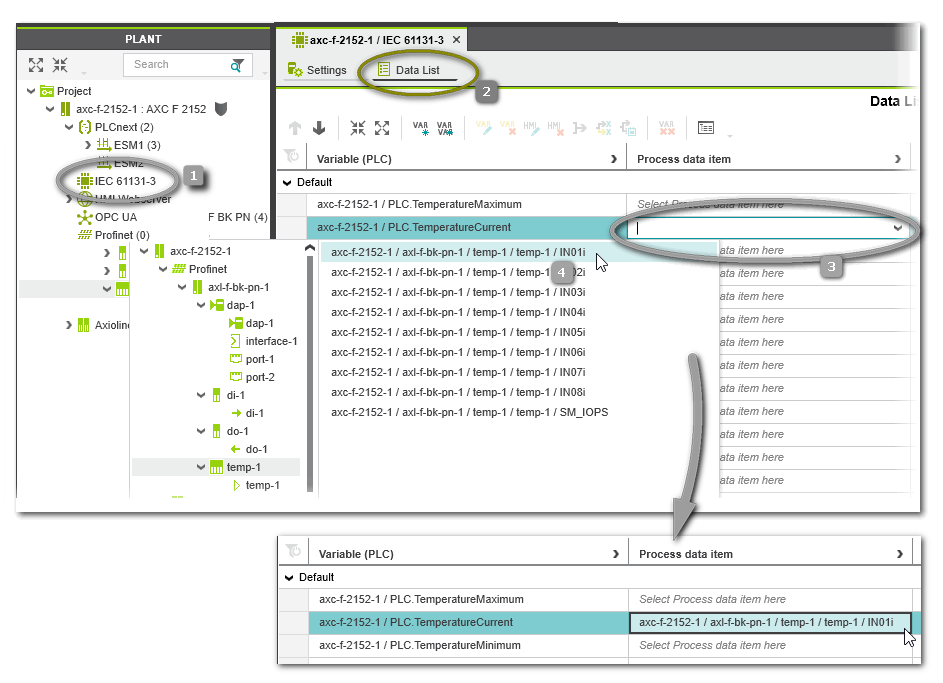Choose the SM_IOPS process data item
Screen dimensions: 943x683
pyautogui.click(x=469, y=412)
